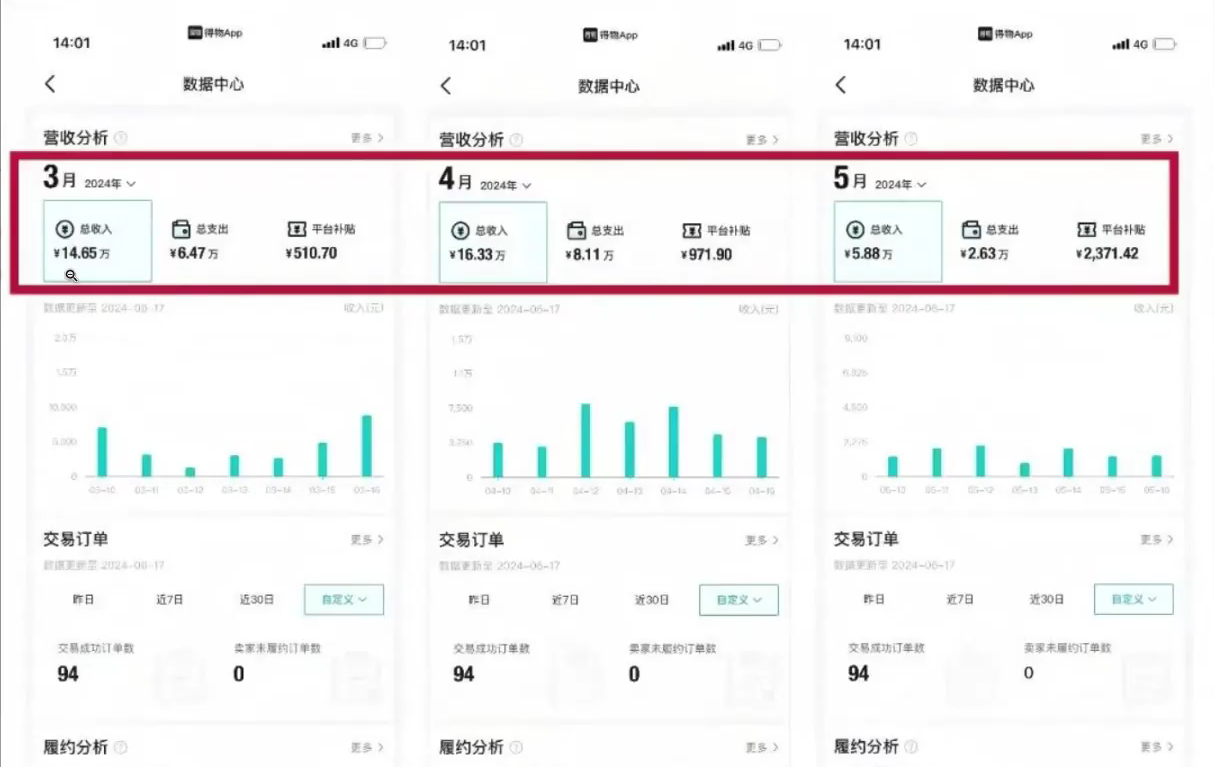Open 更多 for 营收分析 on the 4月 screen
Viewport: 1214px width, 767px height.
click(762, 140)
